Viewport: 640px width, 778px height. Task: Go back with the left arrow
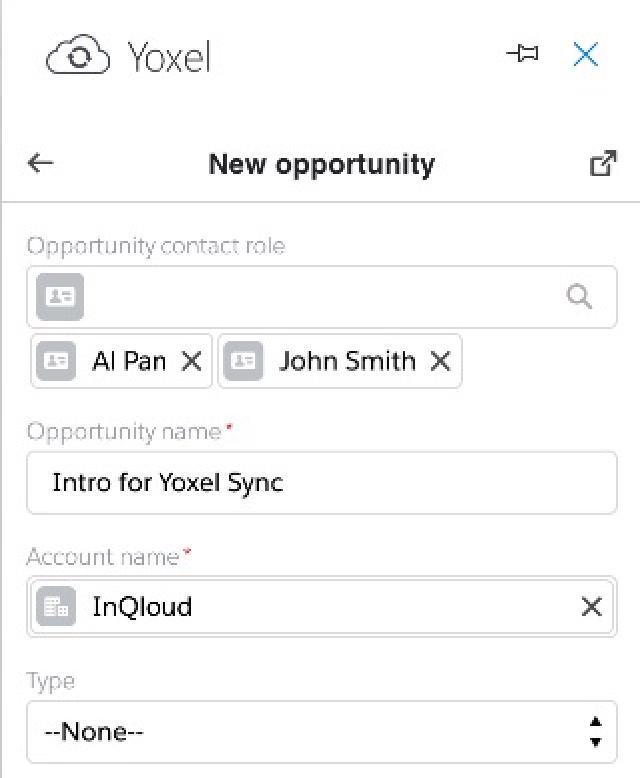(41, 163)
